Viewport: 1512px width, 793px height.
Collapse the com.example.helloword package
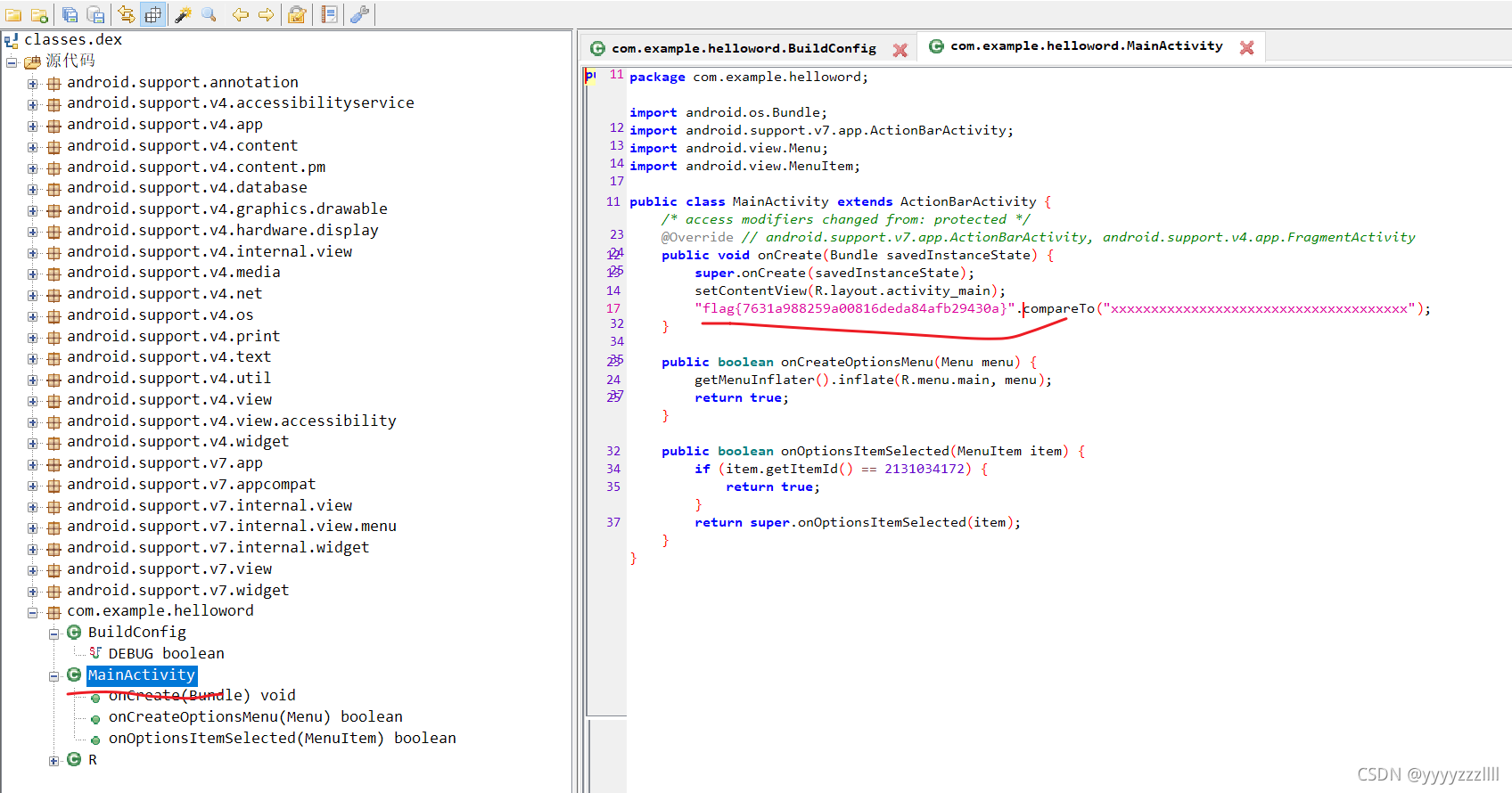(33, 612)
